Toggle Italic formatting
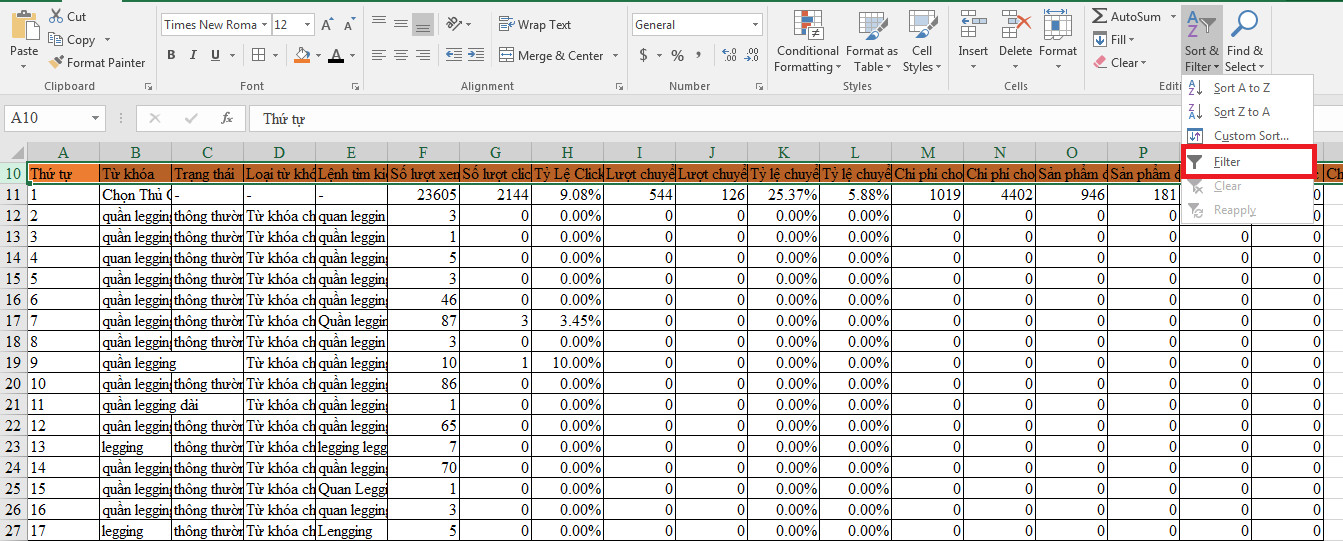 point(191,55)
